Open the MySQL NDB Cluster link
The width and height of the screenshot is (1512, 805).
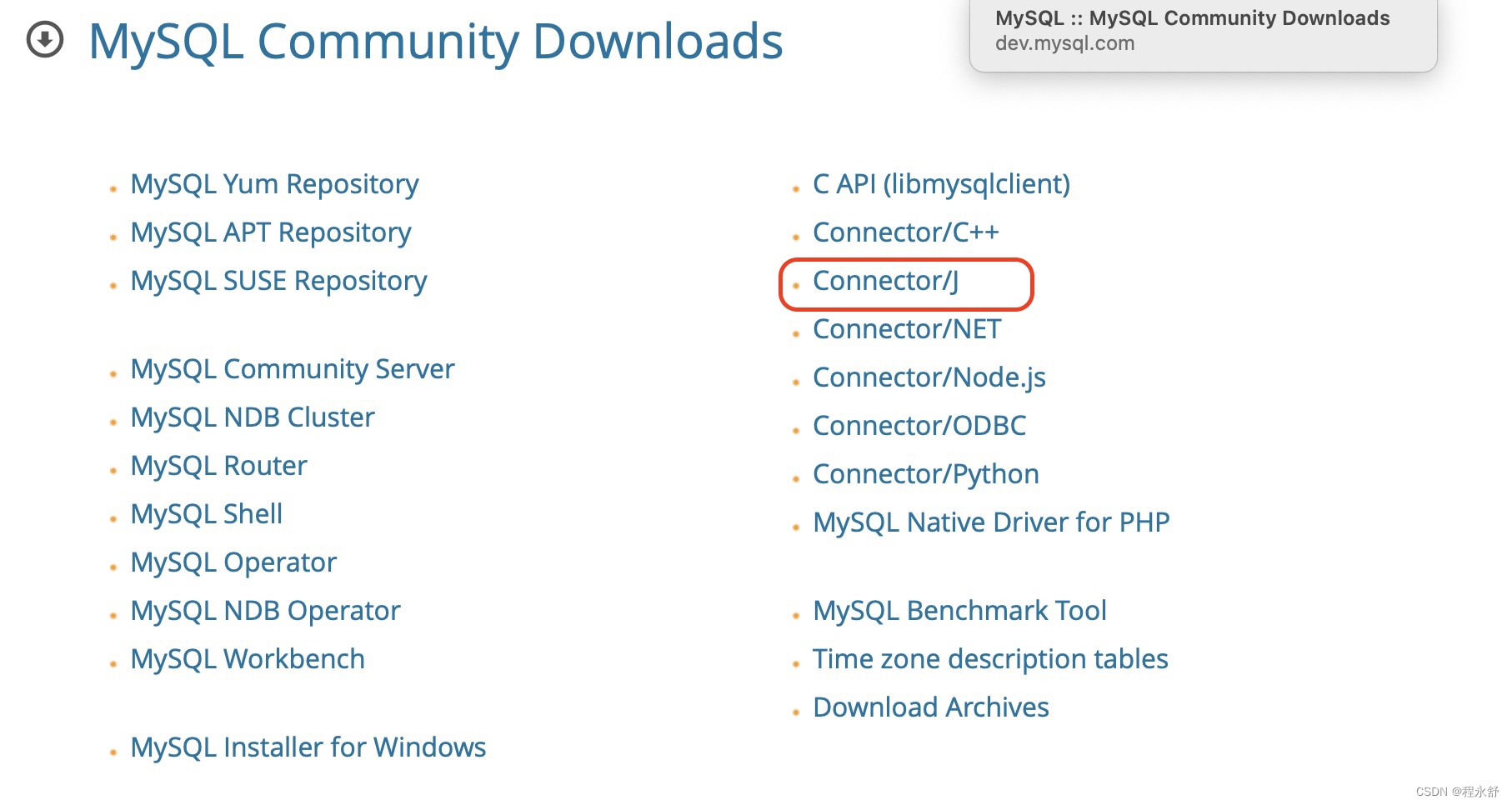point(253,417)
